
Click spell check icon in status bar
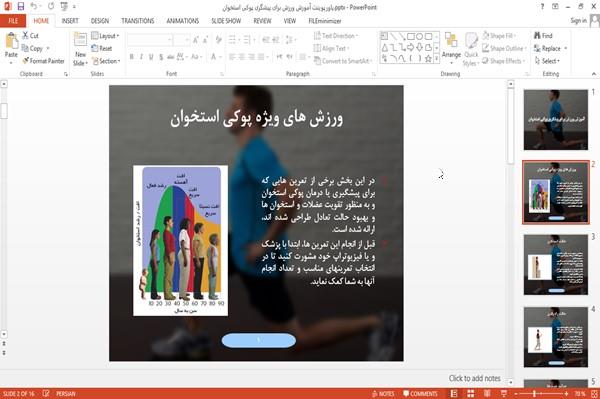point(46,394)
